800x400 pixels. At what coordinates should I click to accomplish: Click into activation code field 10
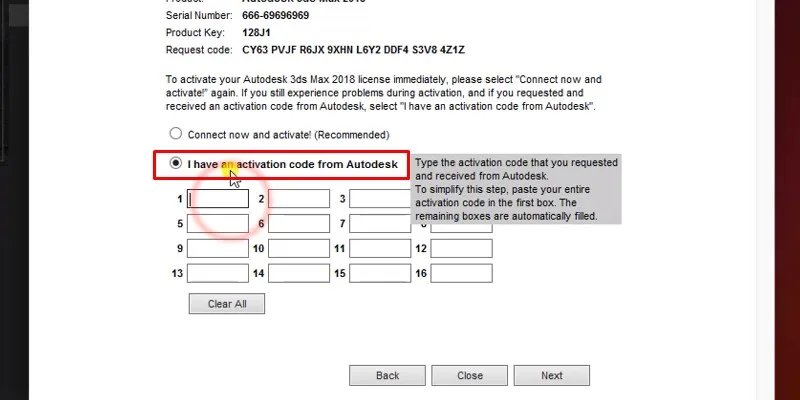tap(299, 249)
